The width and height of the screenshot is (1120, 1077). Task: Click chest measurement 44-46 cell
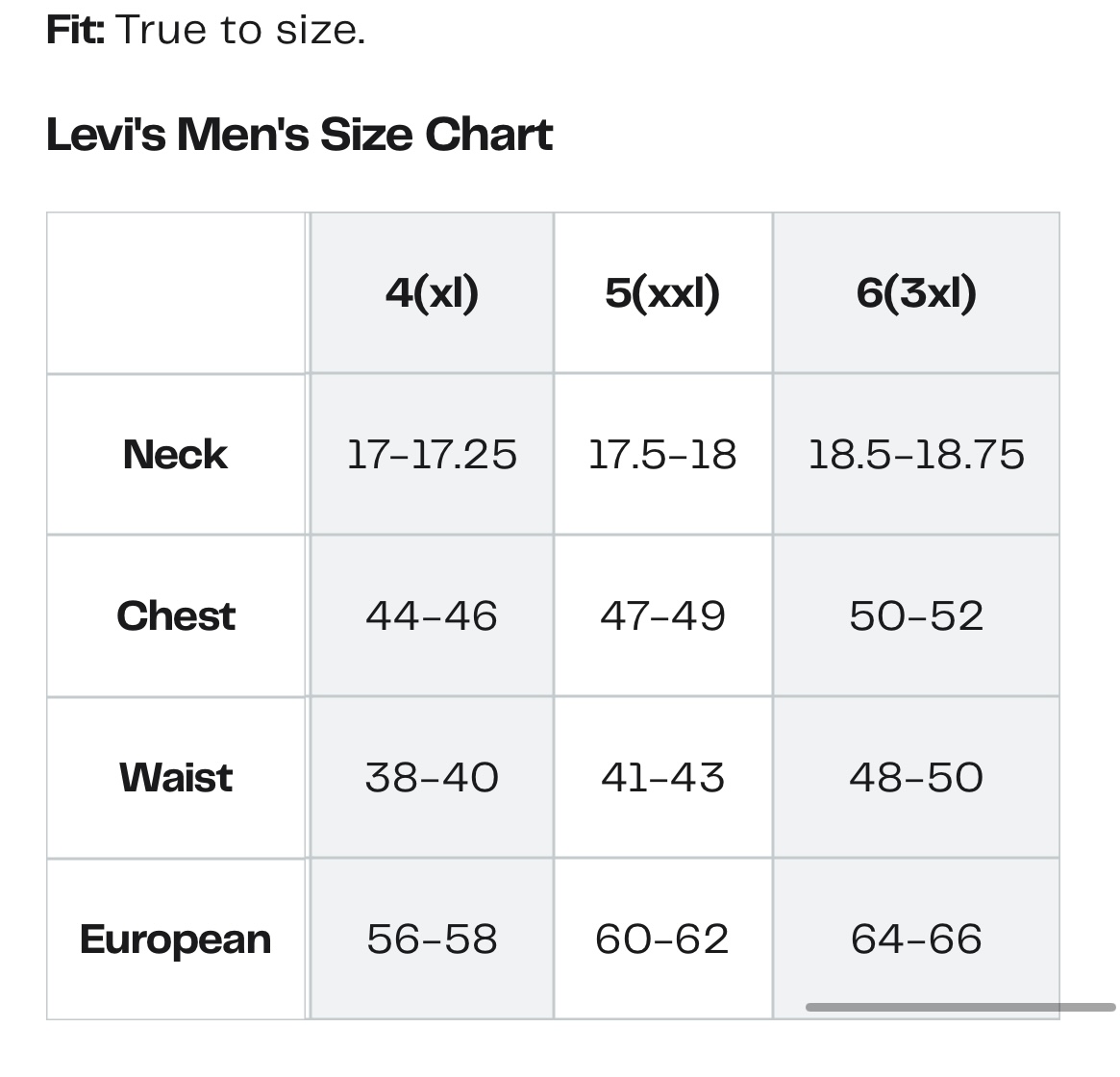click(x=433, y=616)
